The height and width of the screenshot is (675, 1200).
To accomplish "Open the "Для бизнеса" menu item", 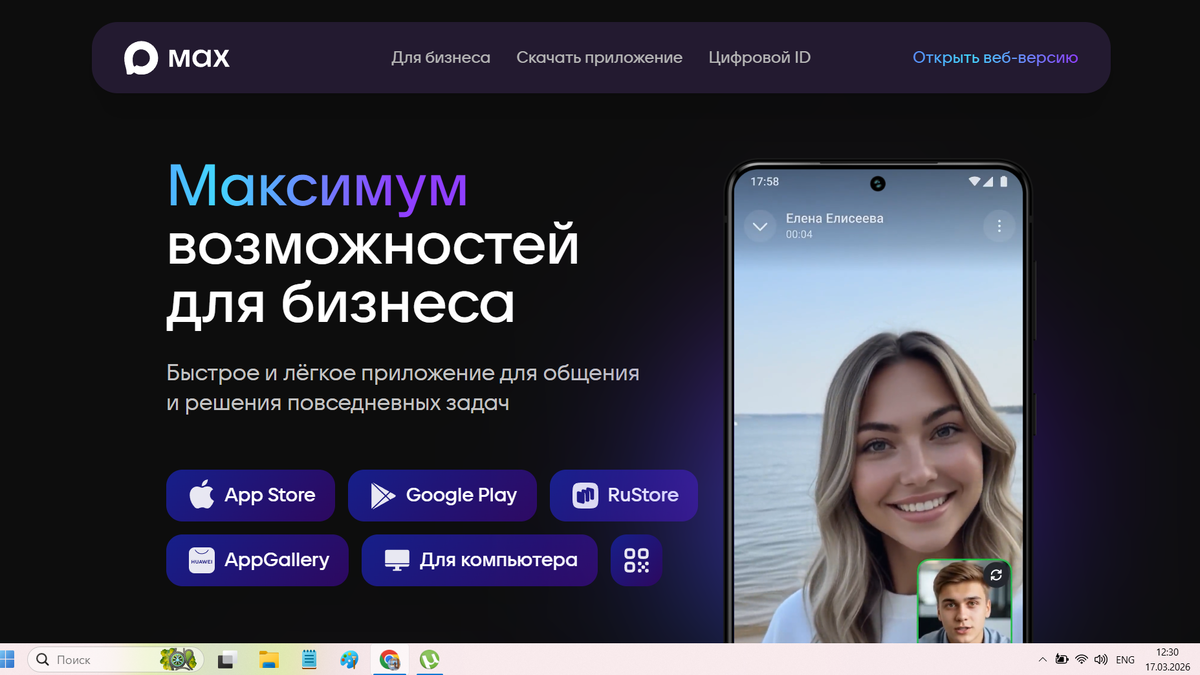I will tap(440, 57).
